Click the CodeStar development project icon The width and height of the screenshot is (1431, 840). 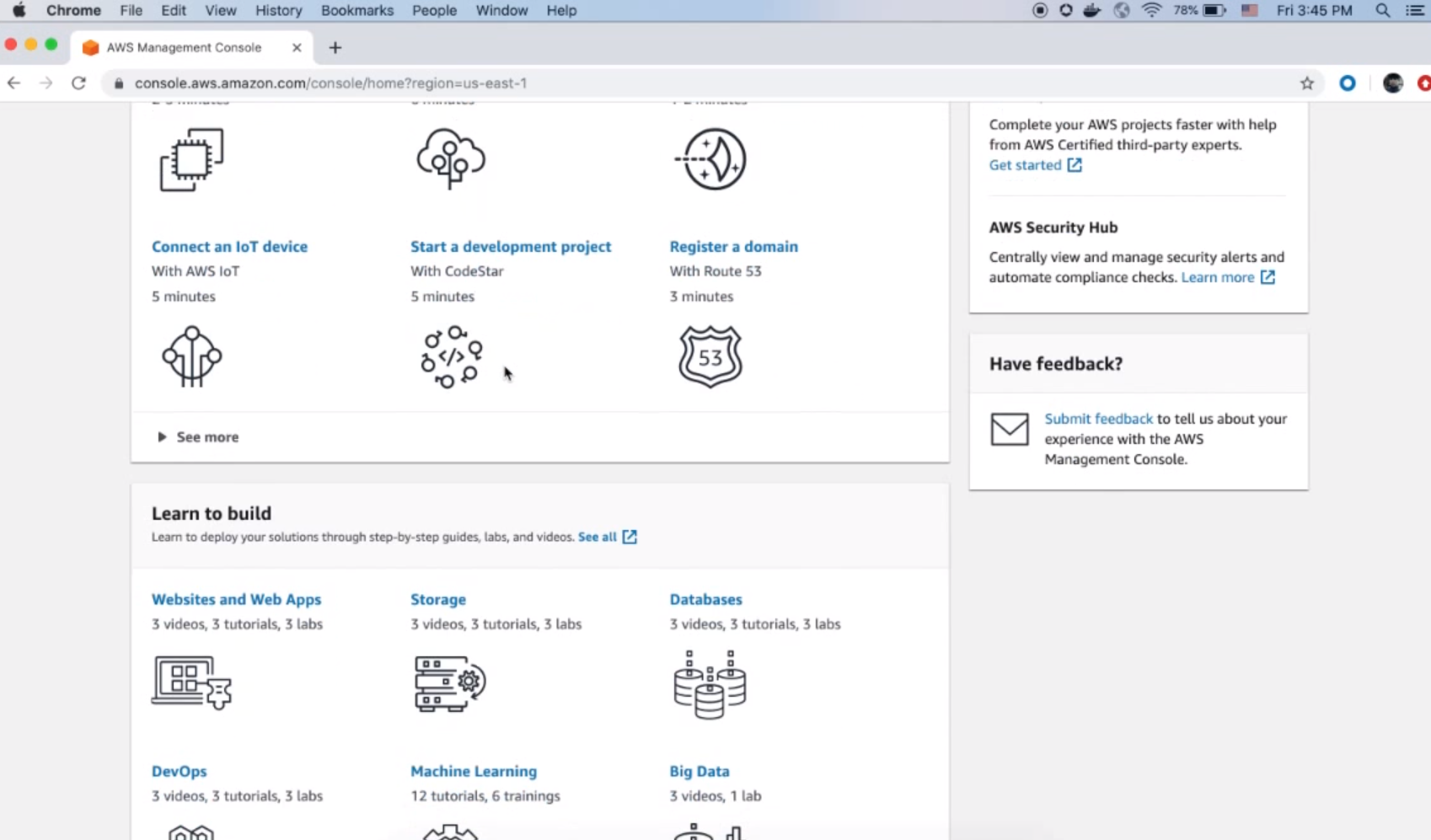pos(452,356)
